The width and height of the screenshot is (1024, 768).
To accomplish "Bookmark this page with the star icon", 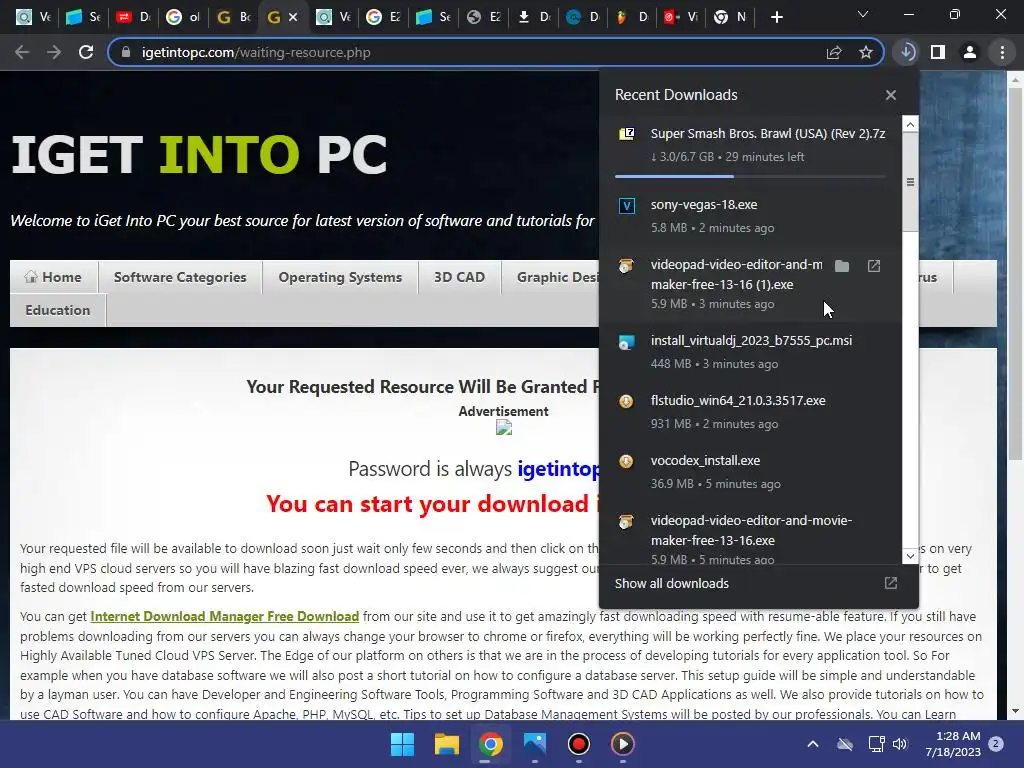I will point(866,52).
